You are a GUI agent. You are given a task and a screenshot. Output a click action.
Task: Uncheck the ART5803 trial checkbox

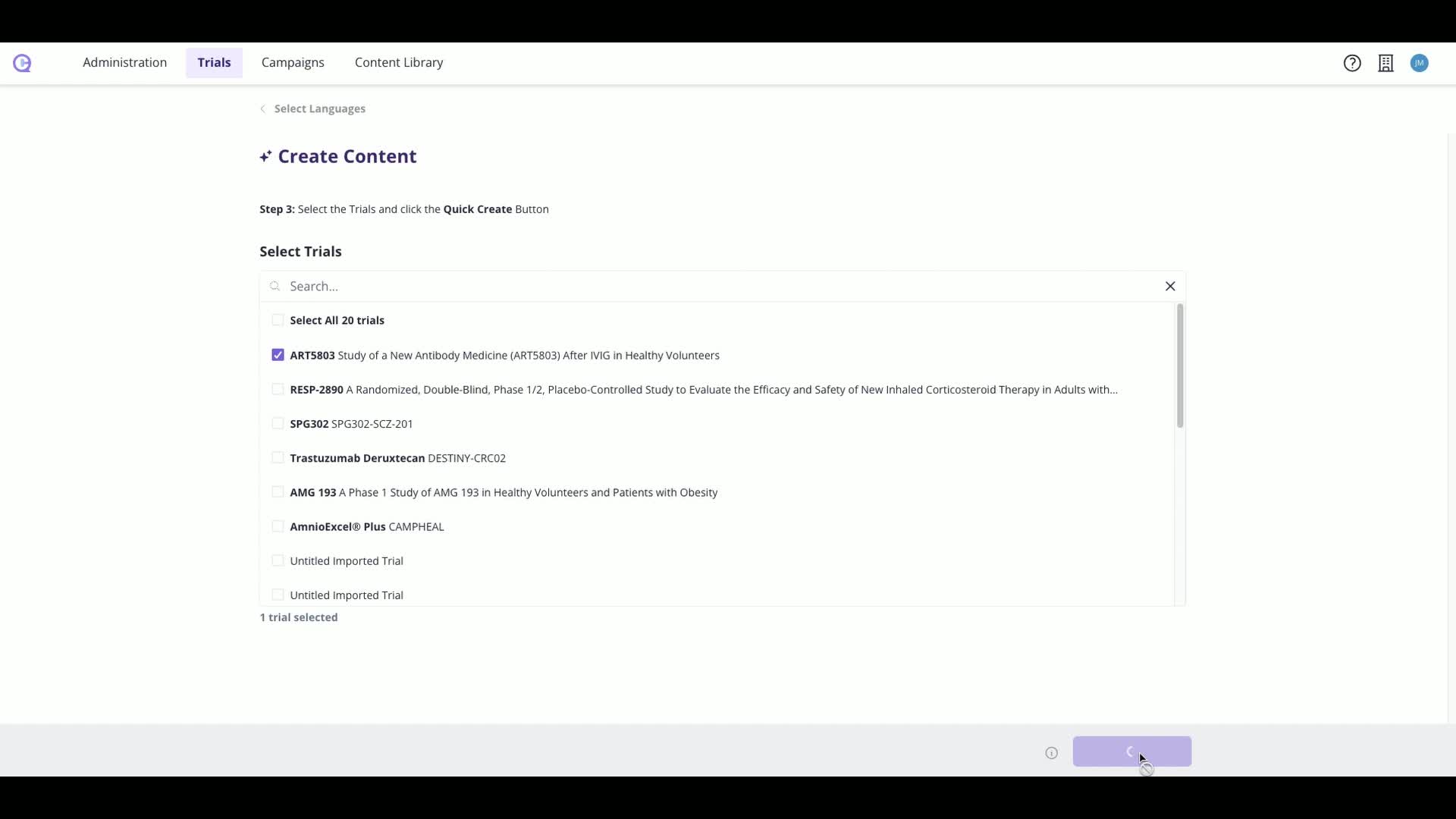pos(278,355)
